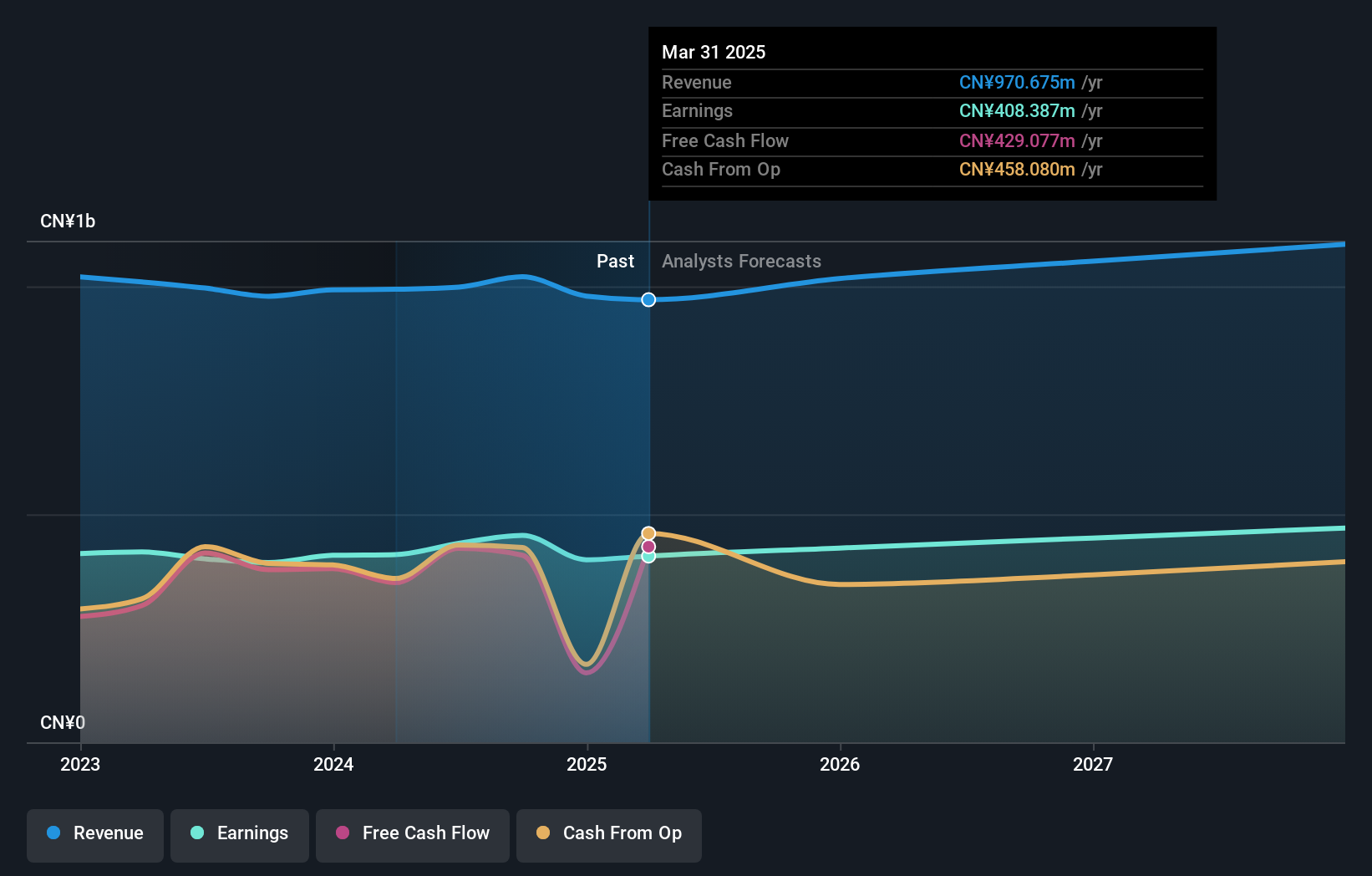Click the CN¥970.675m revenue value
The height and width of the screenshot is (876, 1372).
(1017, 83)
